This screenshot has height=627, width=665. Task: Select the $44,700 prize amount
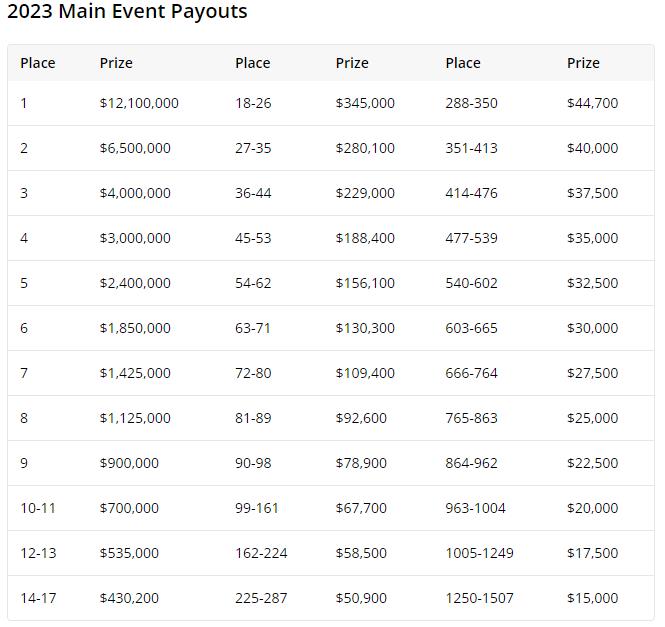(592, 103)
